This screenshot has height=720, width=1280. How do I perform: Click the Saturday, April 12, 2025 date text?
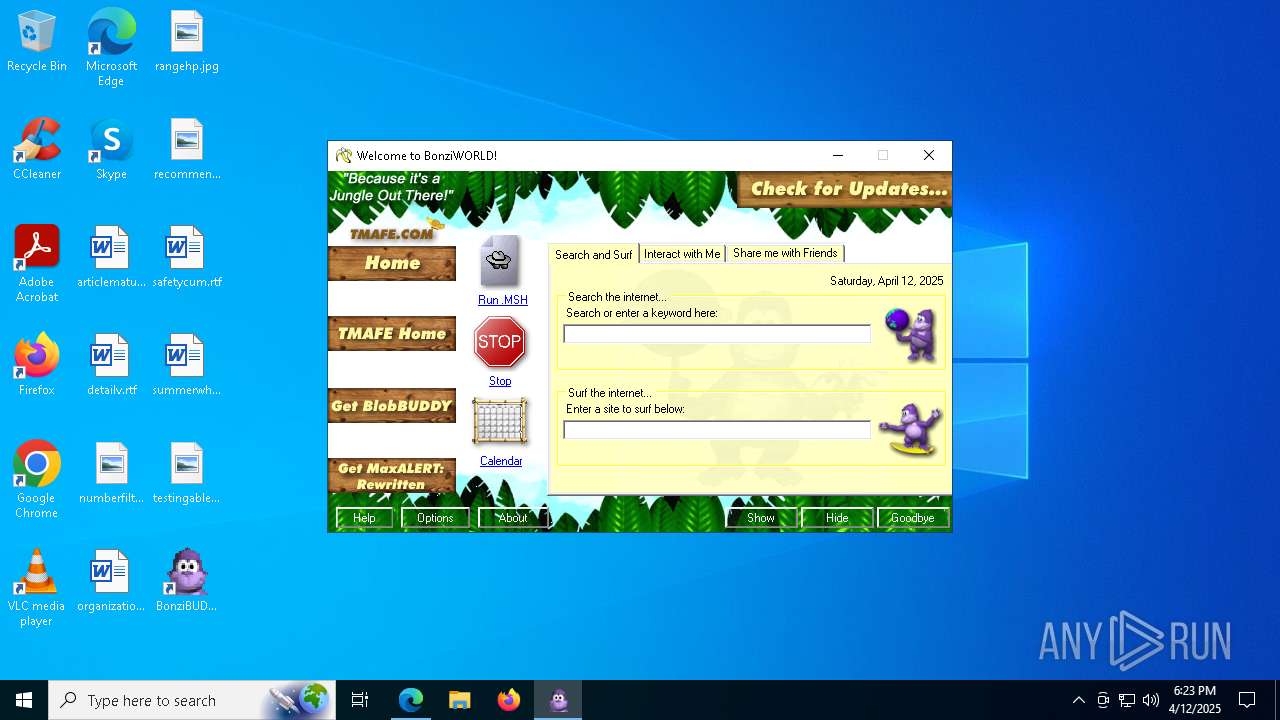[887, 281]
